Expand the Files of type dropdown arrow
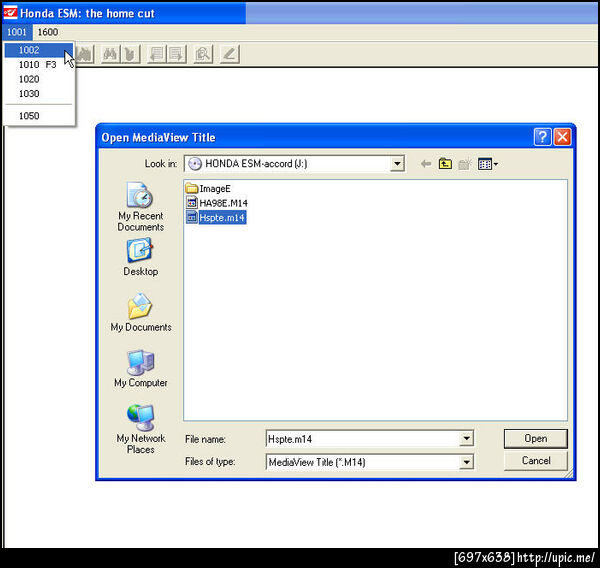The image size is (600, 568). coord(466,462)
